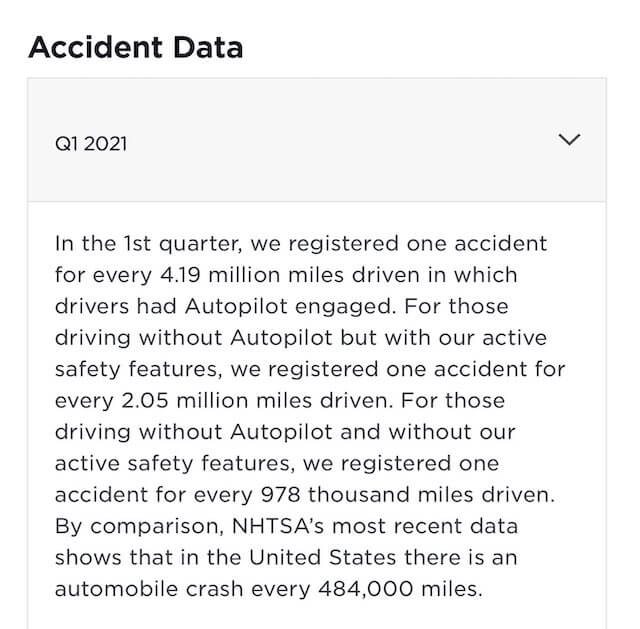640x629 pixels.
Task: Click the Accident Data heading
Action: (x=135, y=46)
